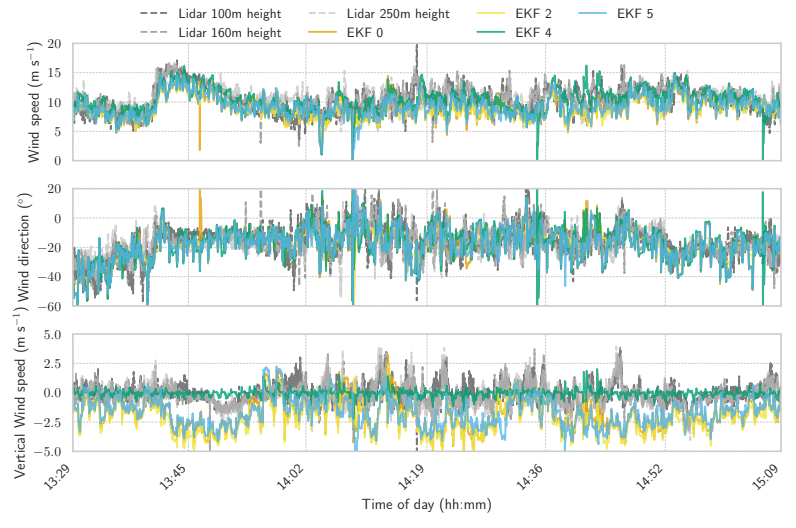
Task: Click the green EKF 4 legend line
Action: (495, 32)
